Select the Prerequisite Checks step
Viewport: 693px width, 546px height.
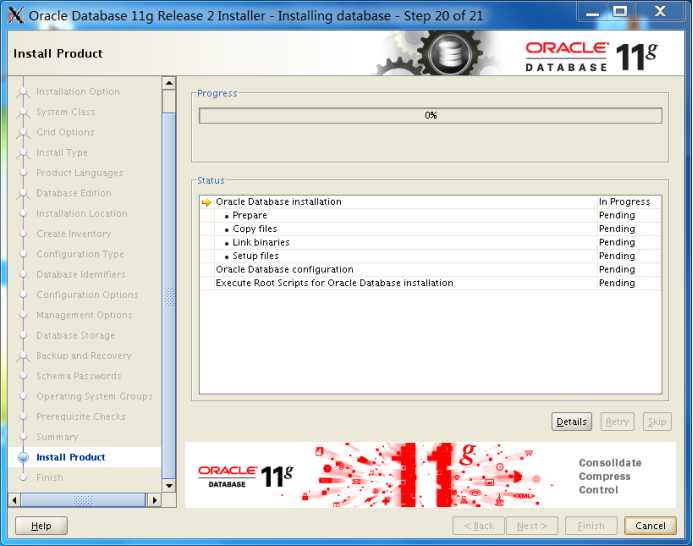click(81, 417)
